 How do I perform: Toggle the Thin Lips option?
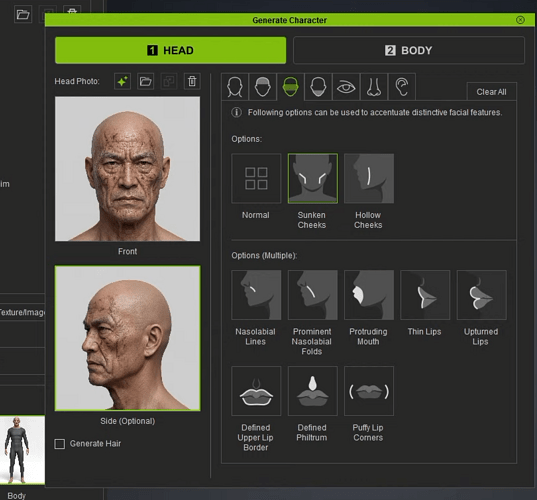tap(425, 295)
